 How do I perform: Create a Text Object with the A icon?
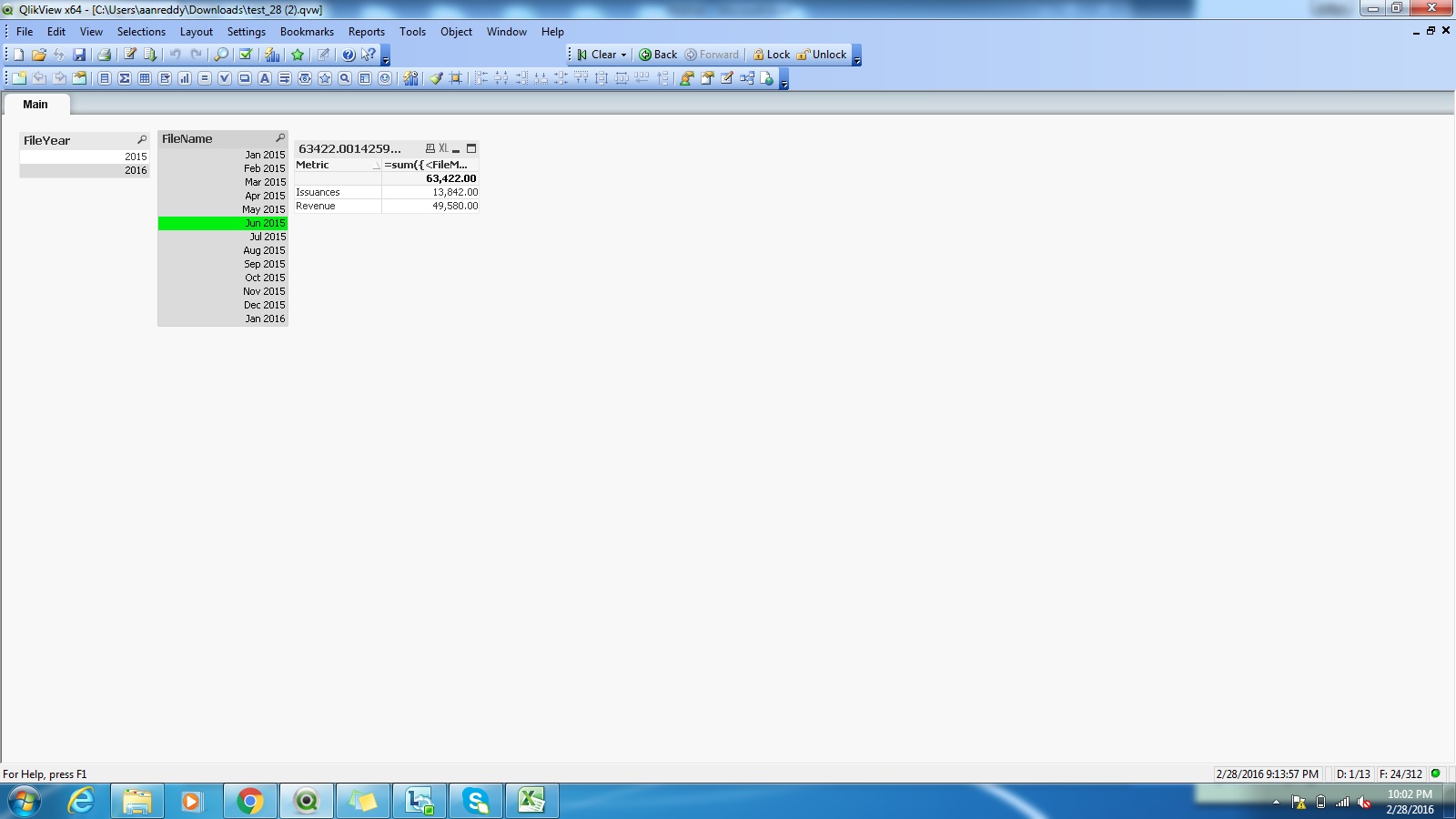tap(265, 78)
